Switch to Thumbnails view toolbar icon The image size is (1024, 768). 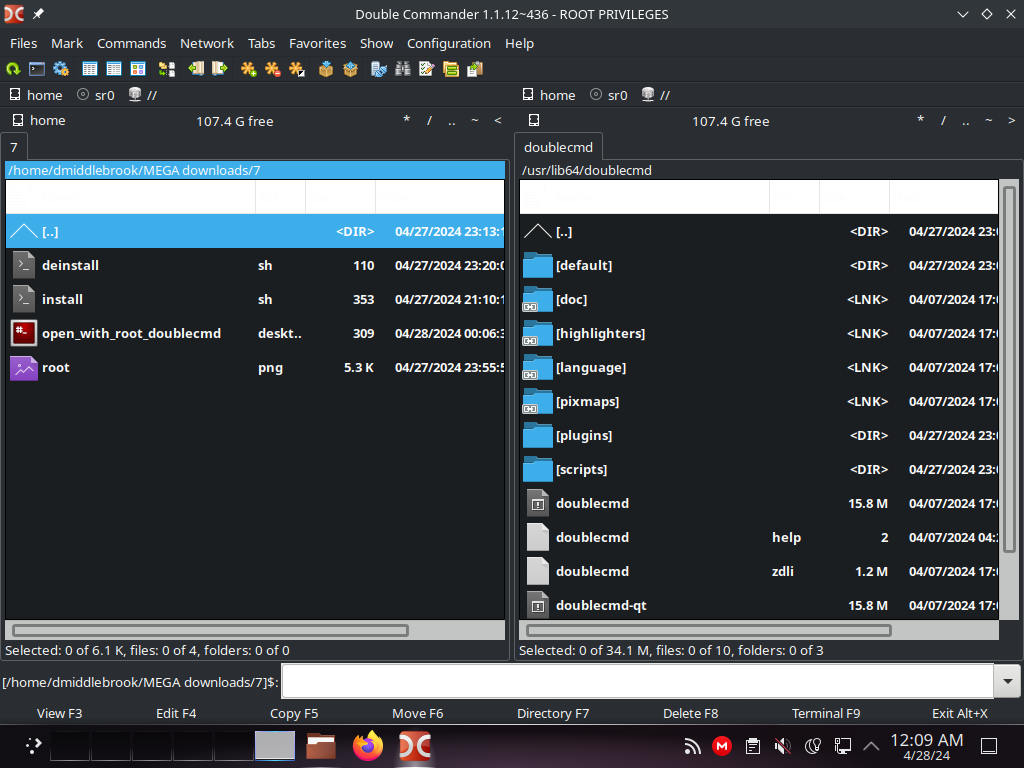pos(138,69)
